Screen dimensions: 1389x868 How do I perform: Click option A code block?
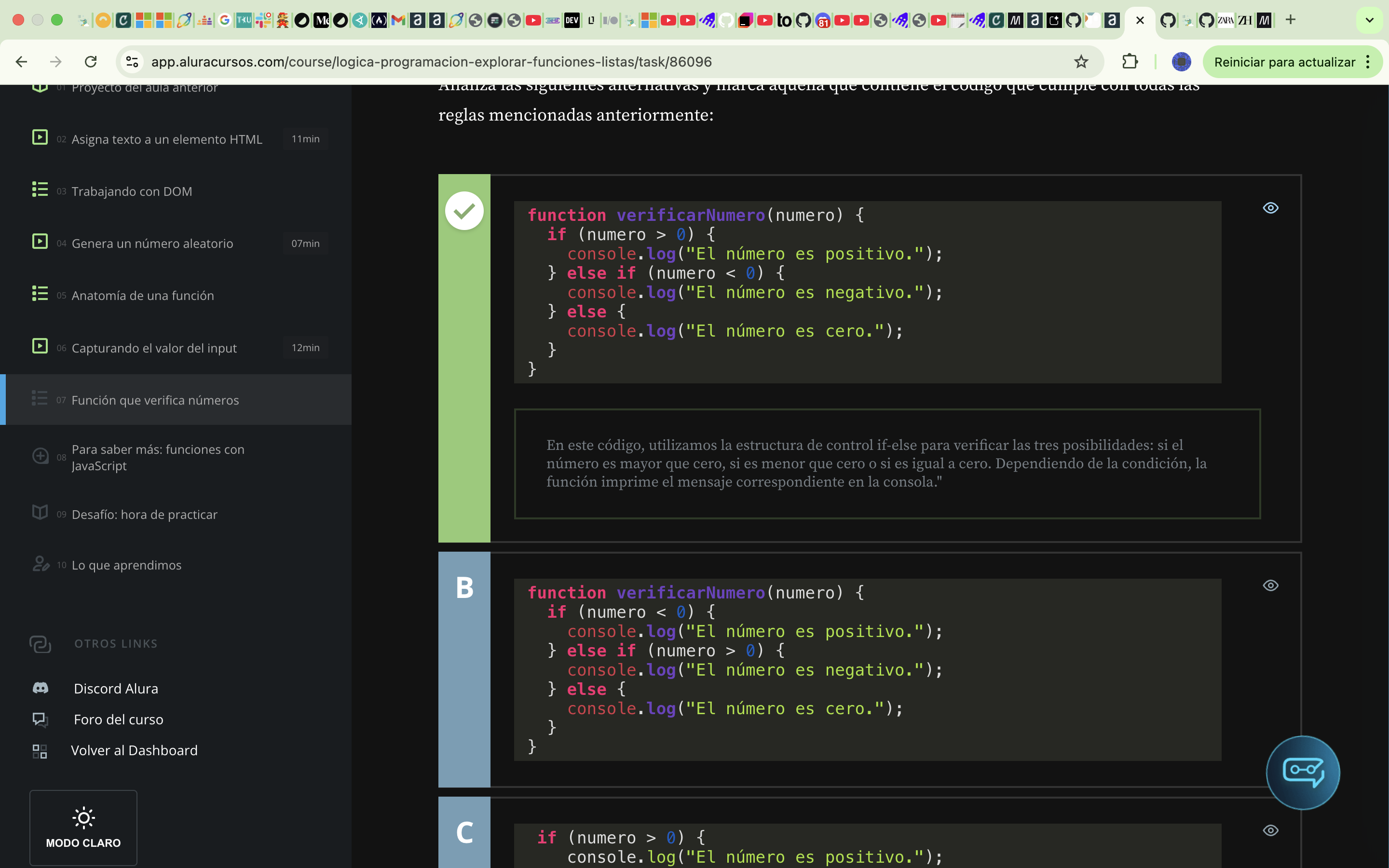click(867, 292)
